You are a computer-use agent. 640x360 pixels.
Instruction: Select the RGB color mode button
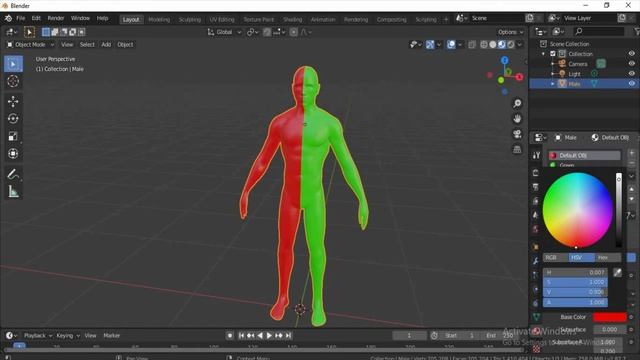coord(556,258)
